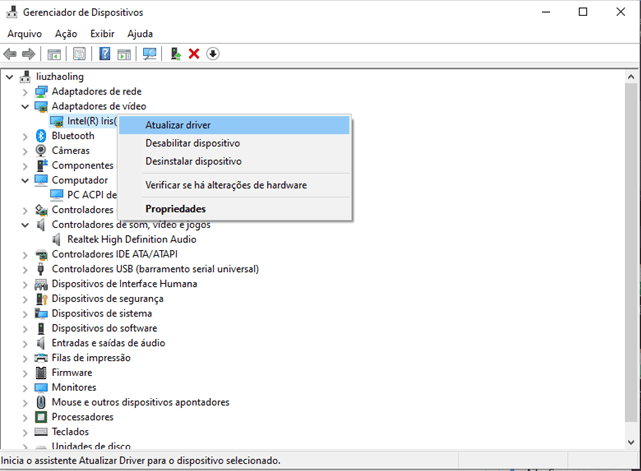Click the scan for hardware changes monitor icon
641x471 pixels.
[149, 54]
